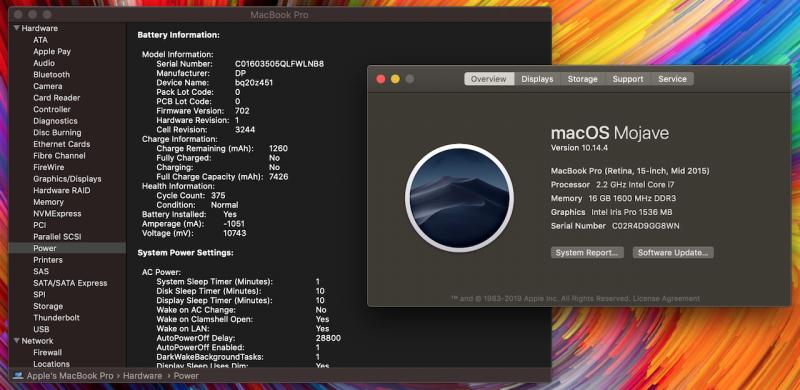The height and width of the screenshot is (390, 800).
Task: Switch to the Support tab
Action: [x=628, y=79]
